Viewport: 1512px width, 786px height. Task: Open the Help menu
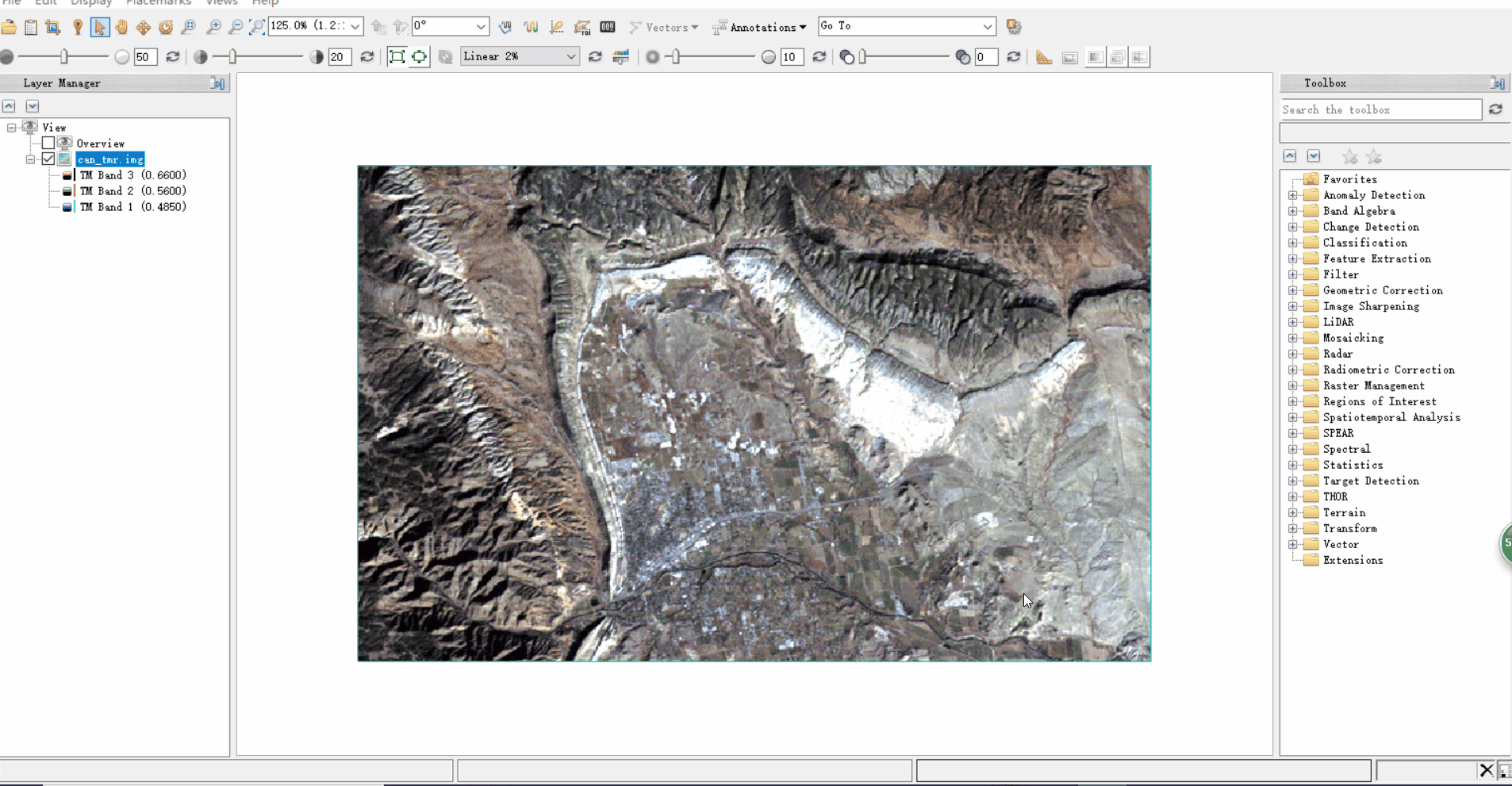[x=265, y=3]
